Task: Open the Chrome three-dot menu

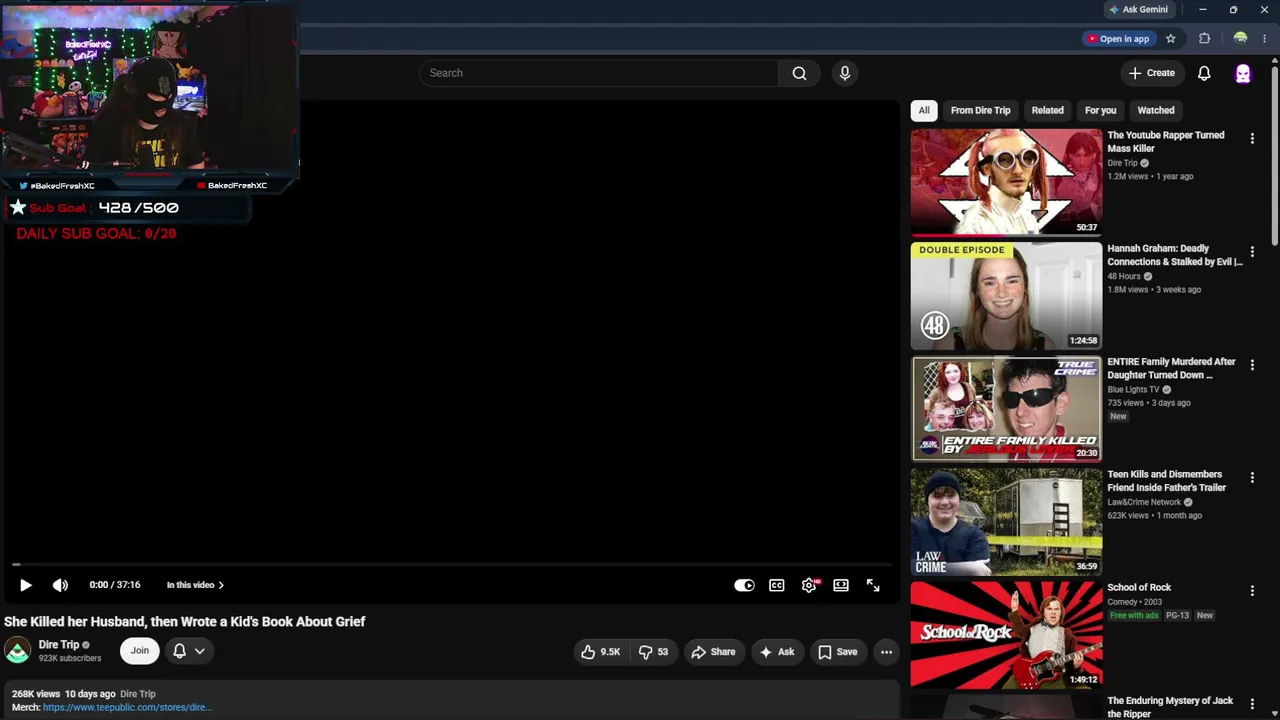Action: [1264, 39]
